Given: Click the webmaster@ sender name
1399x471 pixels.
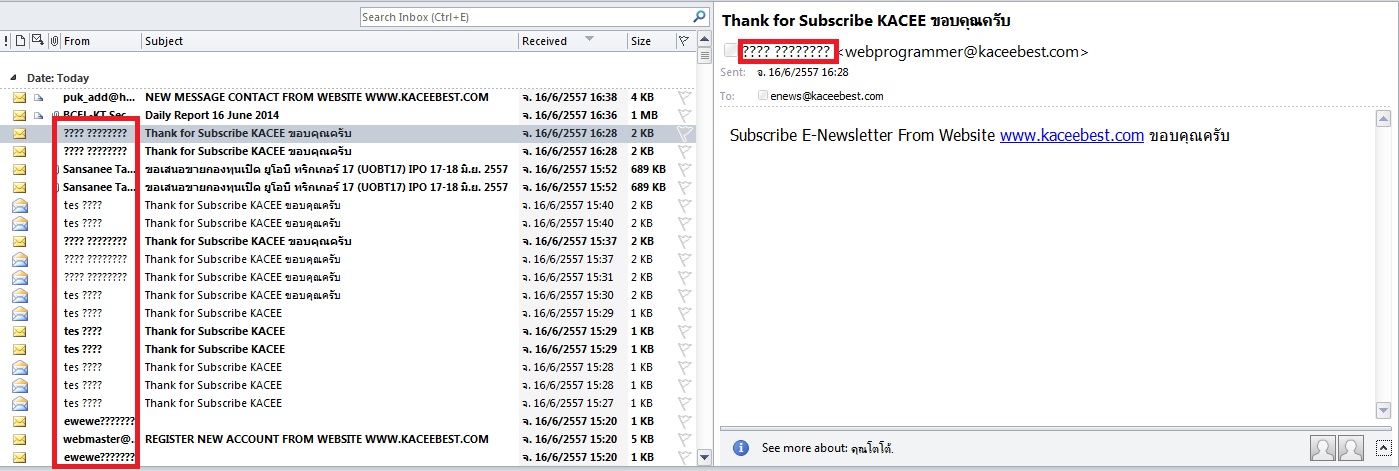Looking at the screenshot, I should (x=99, y=439).
